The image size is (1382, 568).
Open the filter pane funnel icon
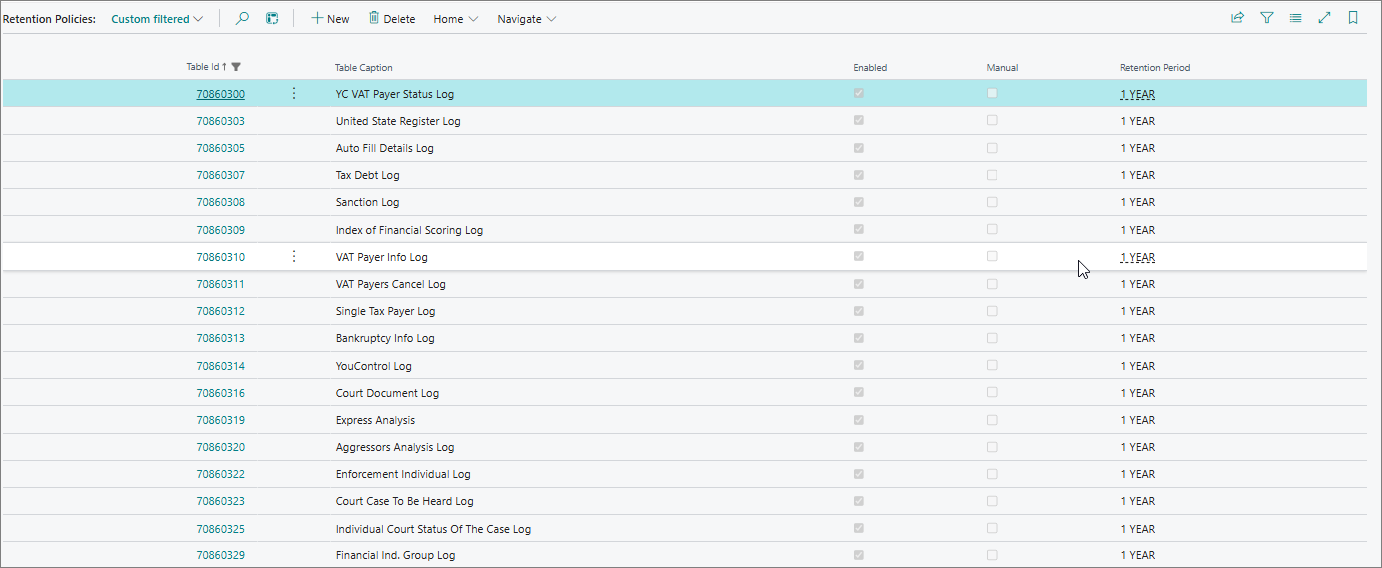tap(1266, 18)
